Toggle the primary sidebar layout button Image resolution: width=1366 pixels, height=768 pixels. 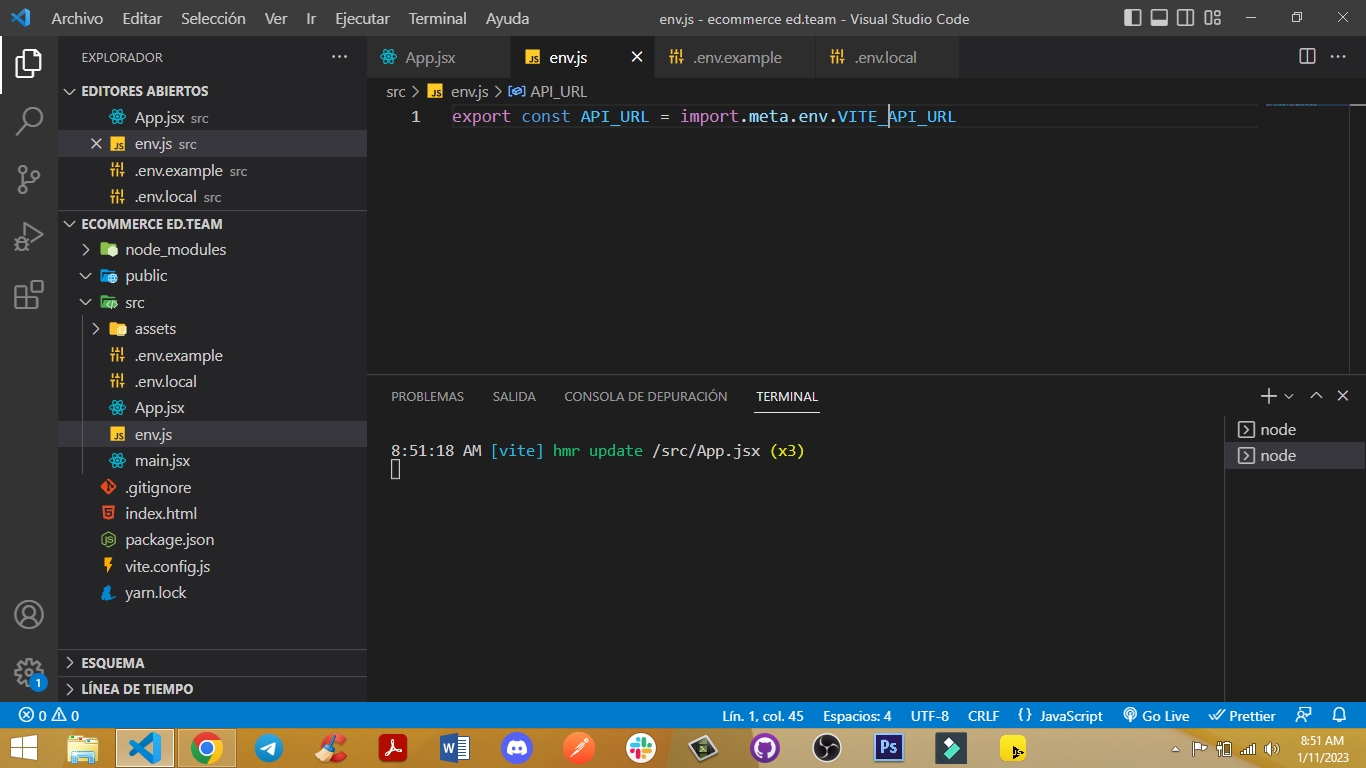click(x=1133, y=18)
